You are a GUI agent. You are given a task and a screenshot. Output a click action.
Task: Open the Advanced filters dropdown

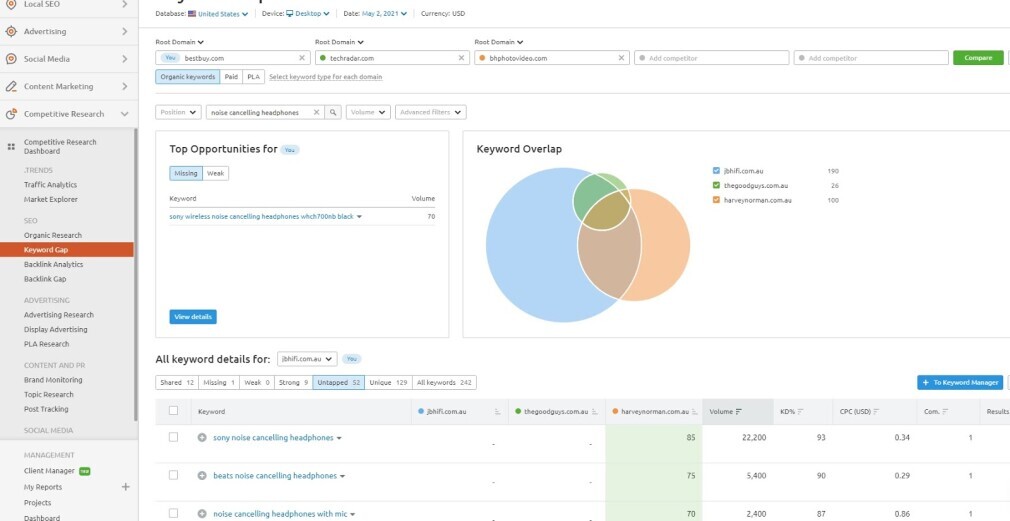(x=431, y=112)
